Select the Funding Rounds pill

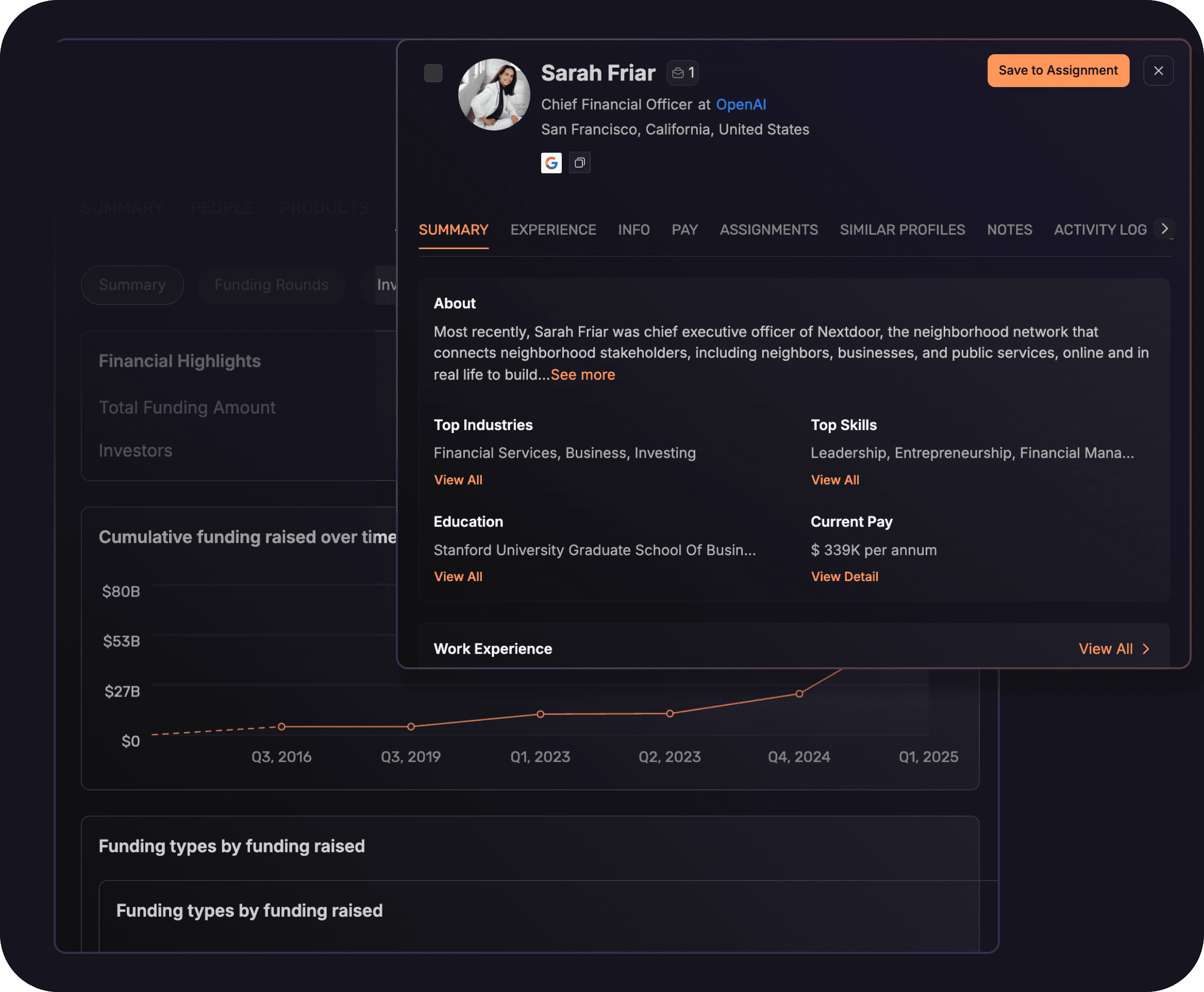pyautogui.click(x=271, y=285)
